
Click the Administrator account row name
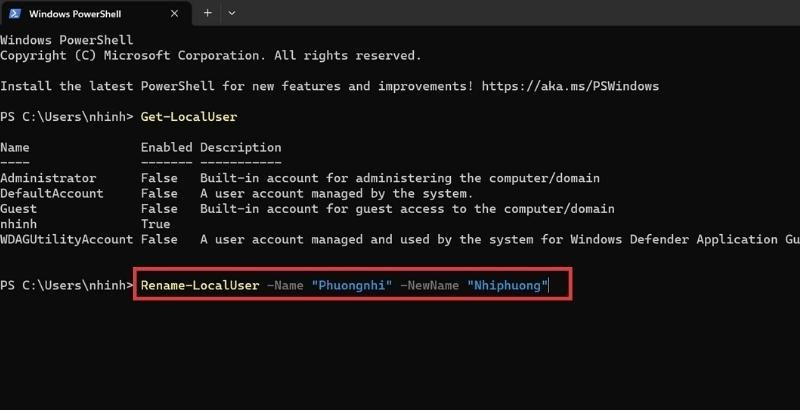point(48,178)
